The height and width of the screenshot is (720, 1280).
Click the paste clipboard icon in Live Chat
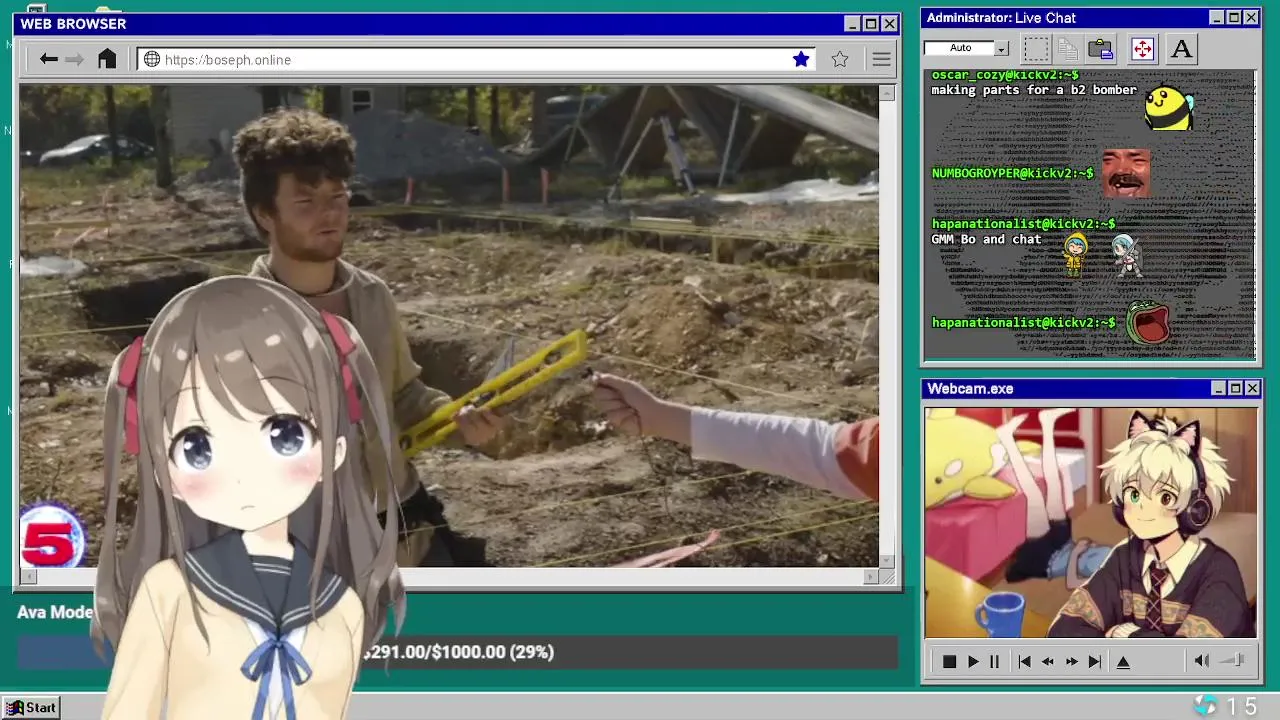tap(1101, 48)
